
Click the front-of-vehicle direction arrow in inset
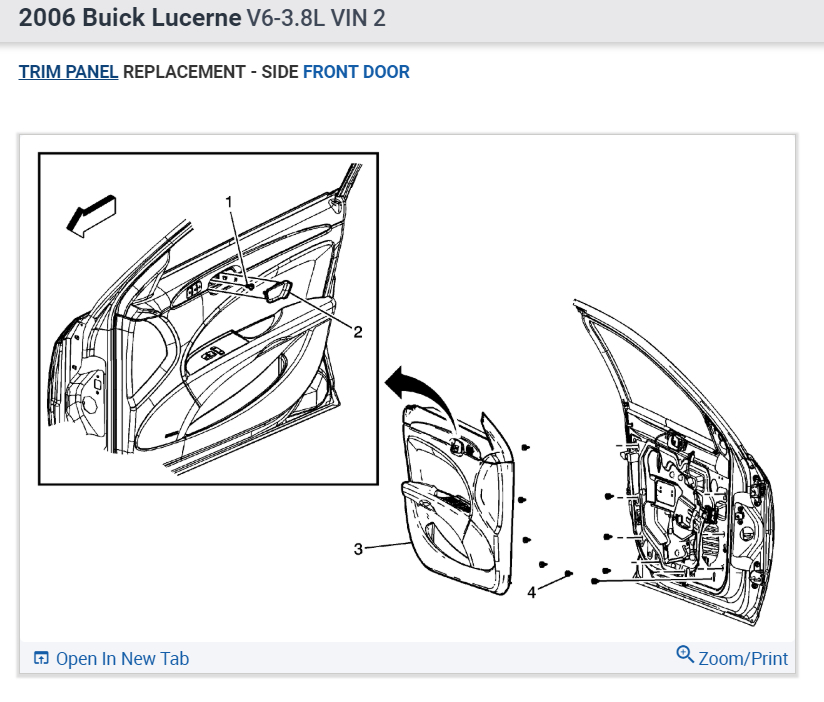pos(91,216)
